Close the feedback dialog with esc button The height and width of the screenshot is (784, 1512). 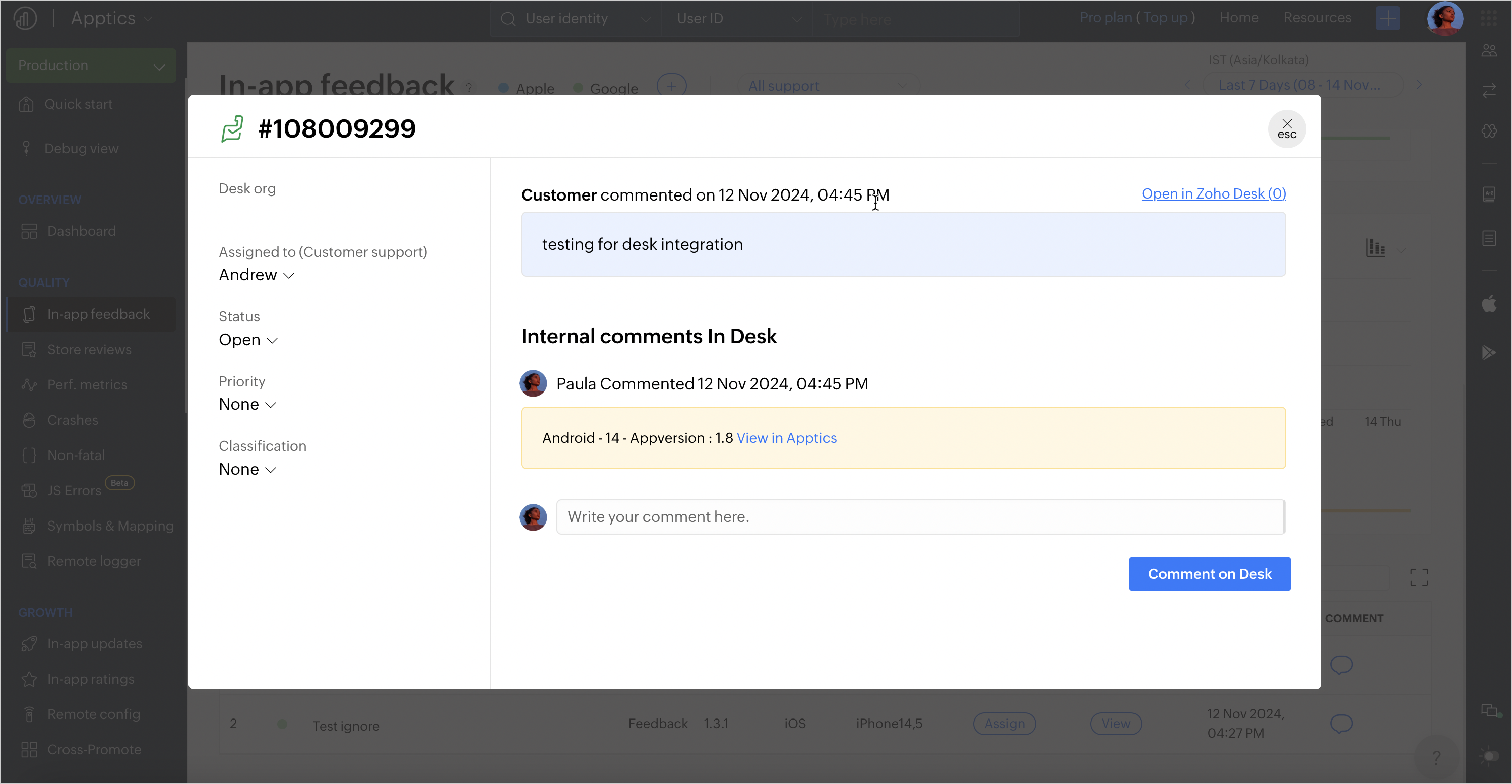[x=1286, y=128]
